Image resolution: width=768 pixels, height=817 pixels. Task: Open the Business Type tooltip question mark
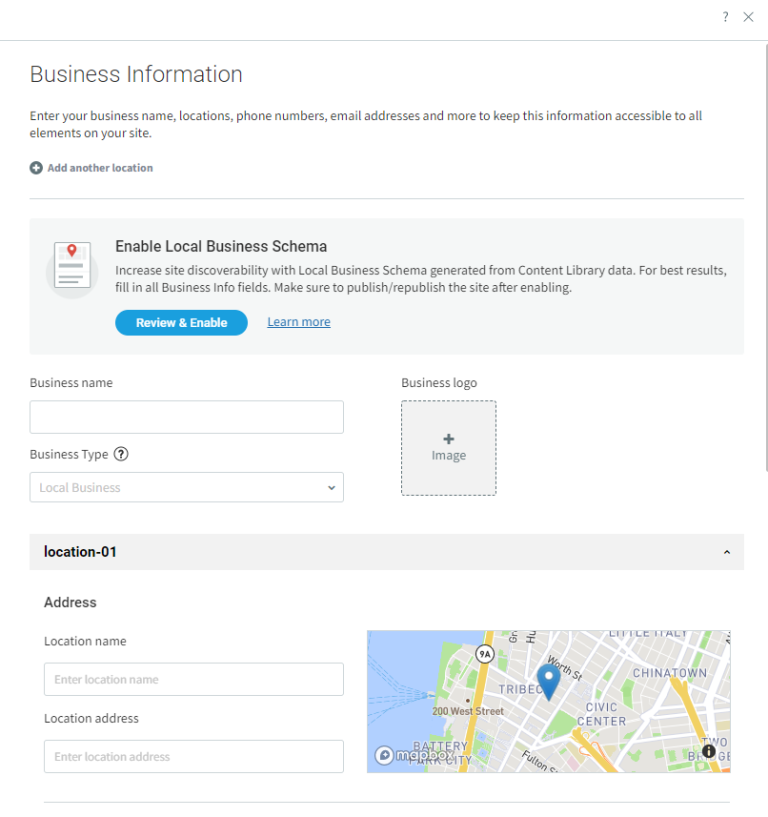[121, 454]
